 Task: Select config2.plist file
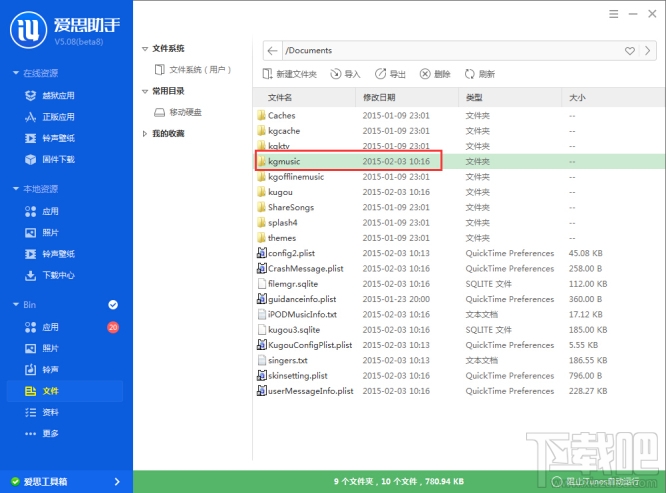pos(459,253)
